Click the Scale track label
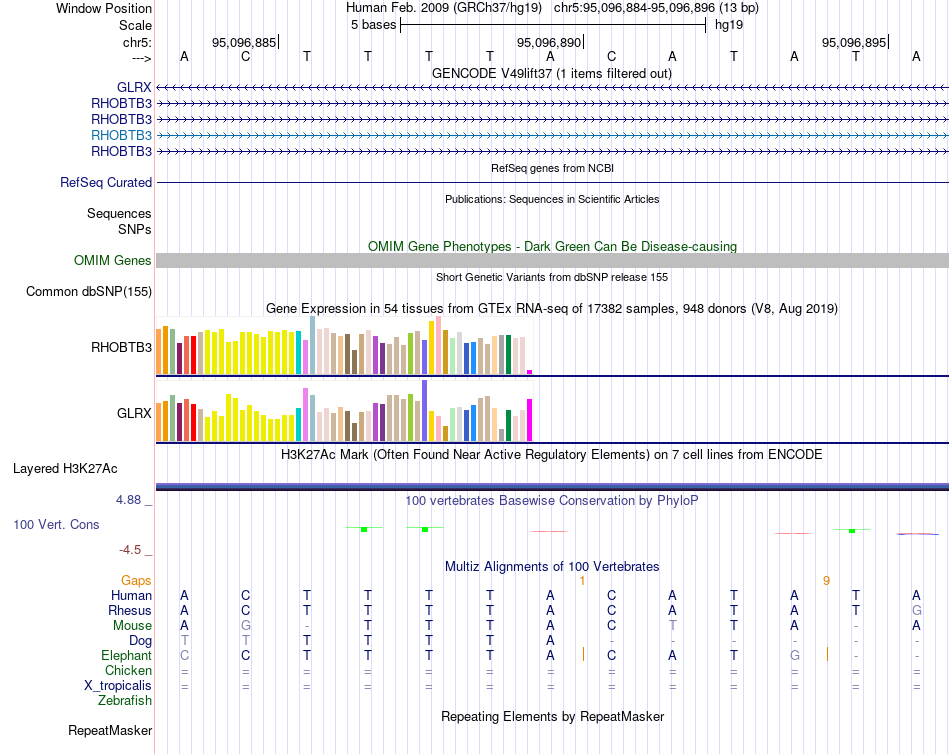The height and width of the screenshot is (754, 950). pyautogui.click(x=136, y=25)
